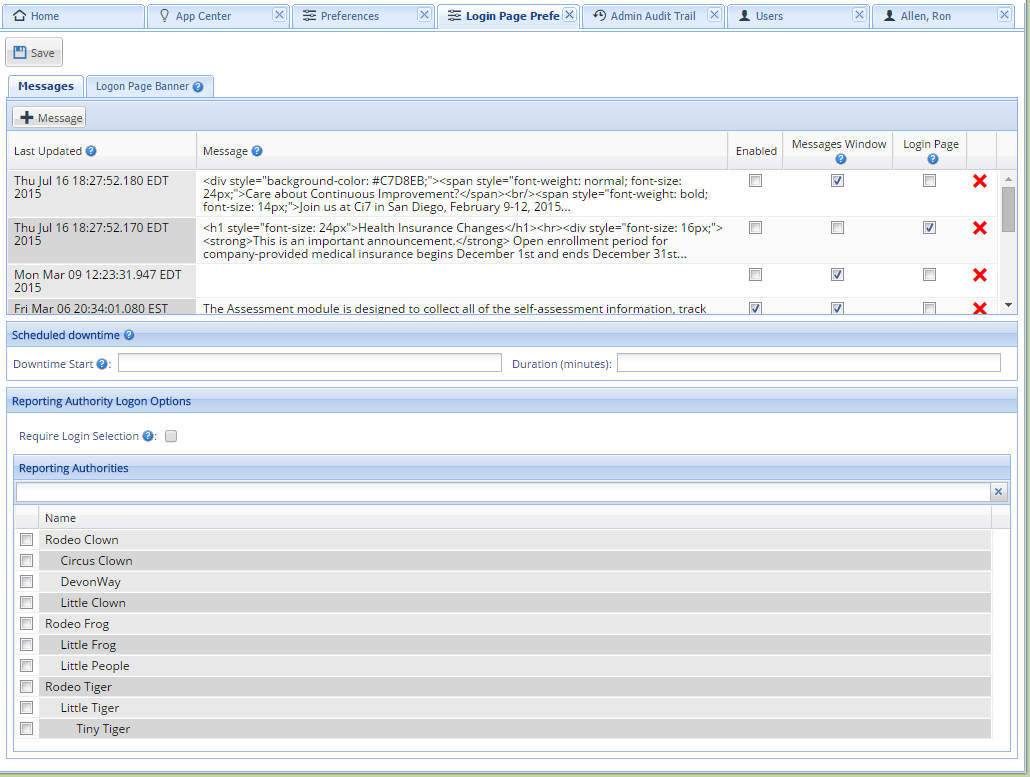This screenshot has width=1030, height=777.
Task: Check the Circus Clown checkbox
Action: point(26,561)
